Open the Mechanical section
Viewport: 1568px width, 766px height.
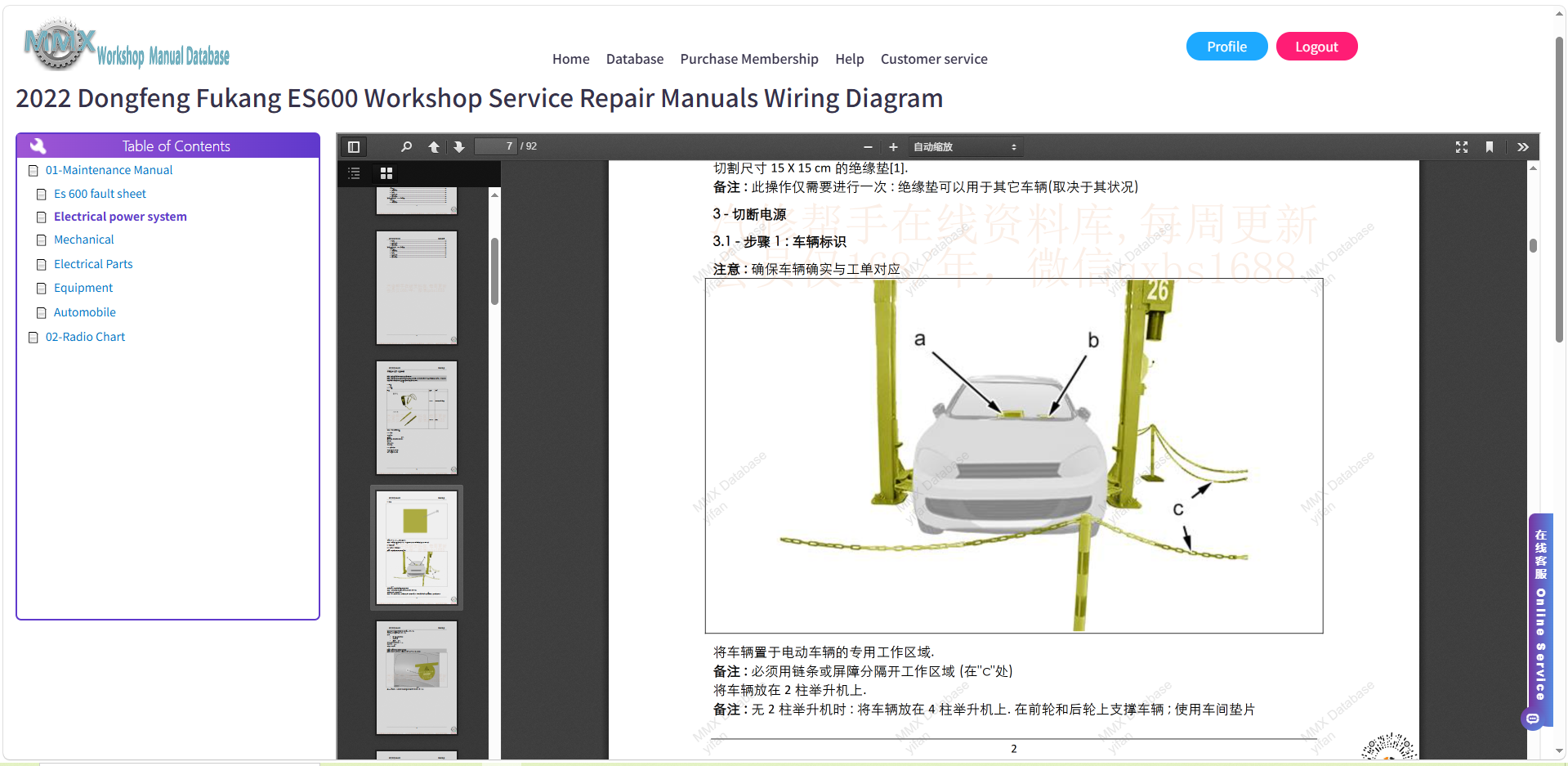coord(84,240)
